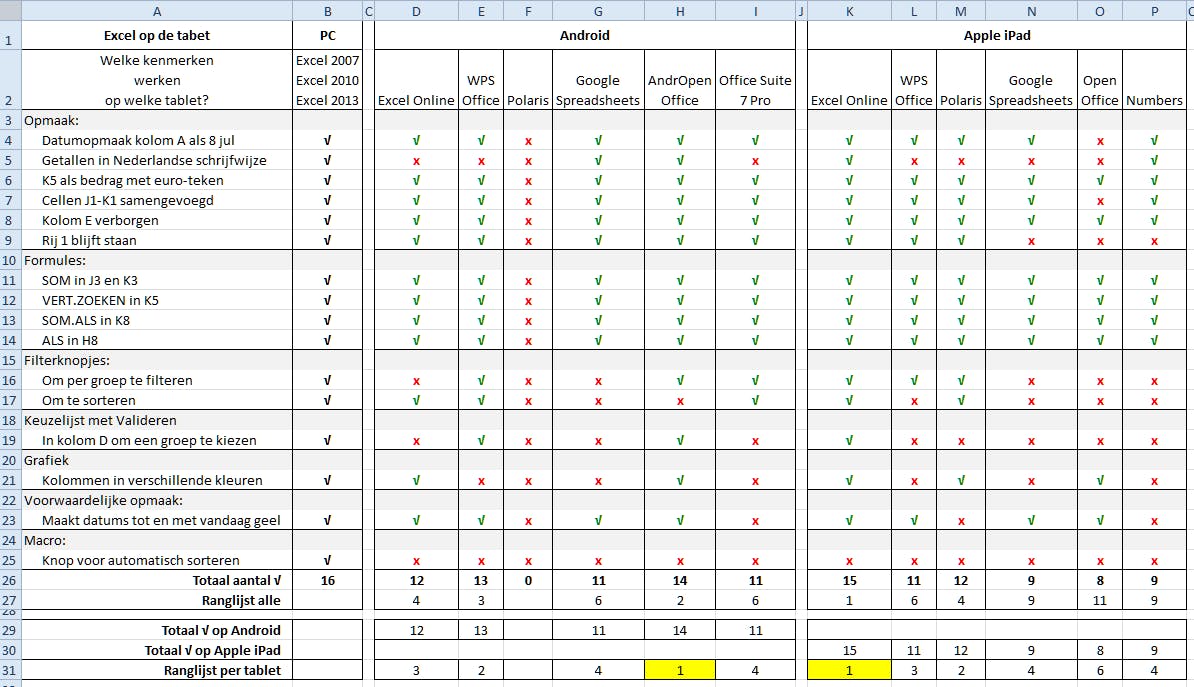Select row header 26
This screenshot has height=687, width=1194.
click(9, 580)
